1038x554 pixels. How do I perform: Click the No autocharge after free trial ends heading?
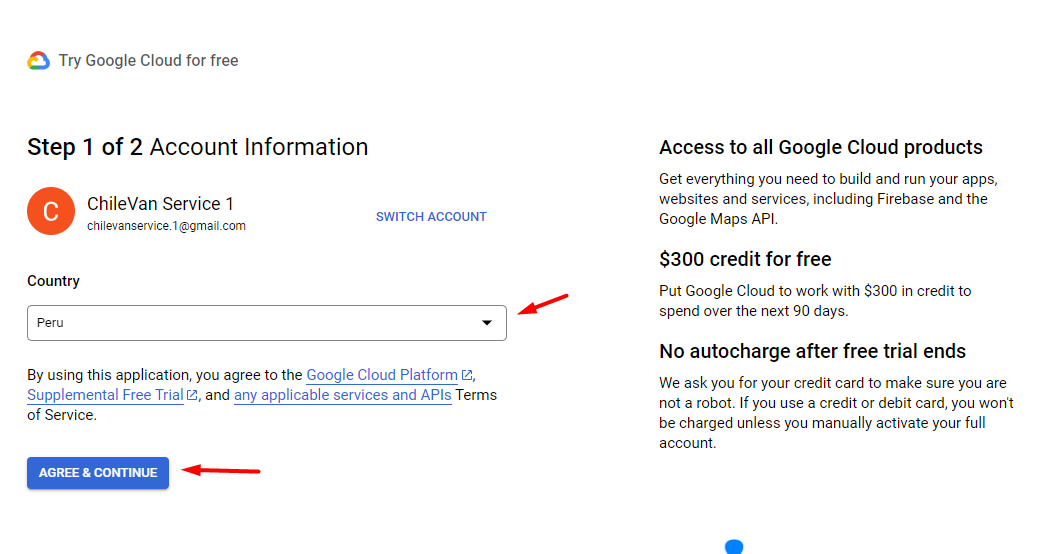click(812, 351)
